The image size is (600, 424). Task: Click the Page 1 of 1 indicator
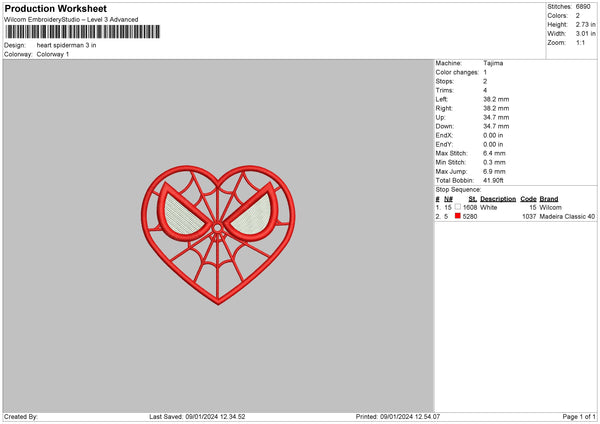tap(579, 417)
